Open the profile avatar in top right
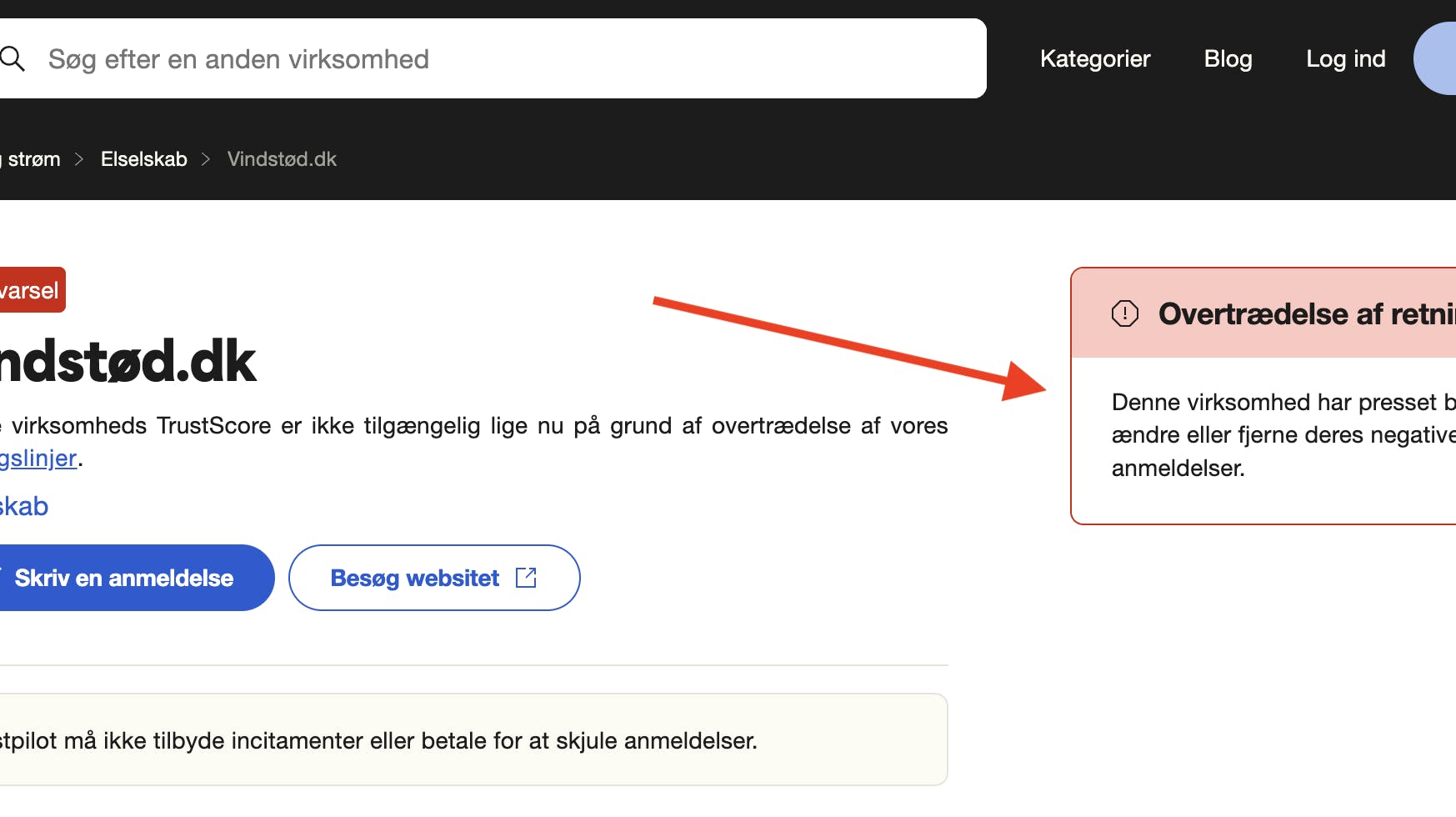Screen dimensions: 1456x817 click(1442, 58)
